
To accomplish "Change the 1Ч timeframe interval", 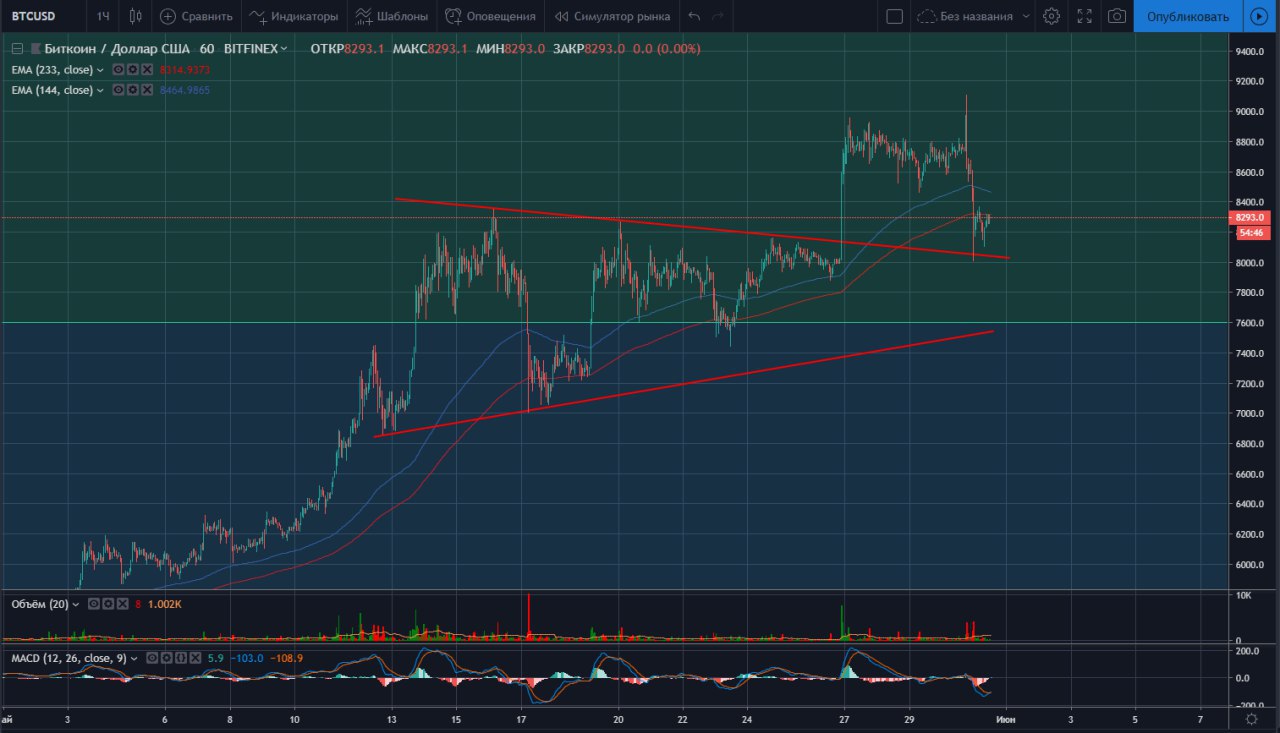I will [x=103, y=16].
